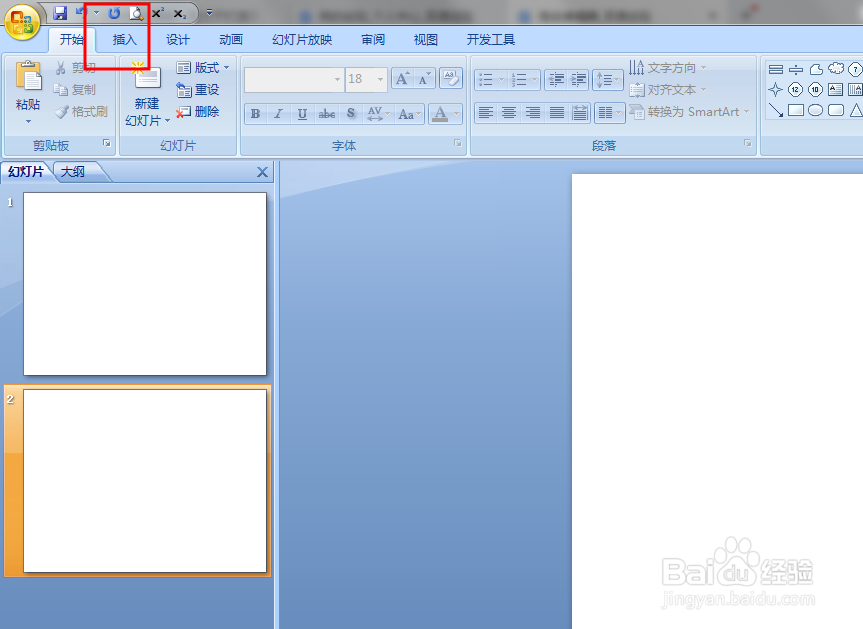Toggle text shadow formatting
The width and height of the screenshot is (863, 629).
point(351,114)
